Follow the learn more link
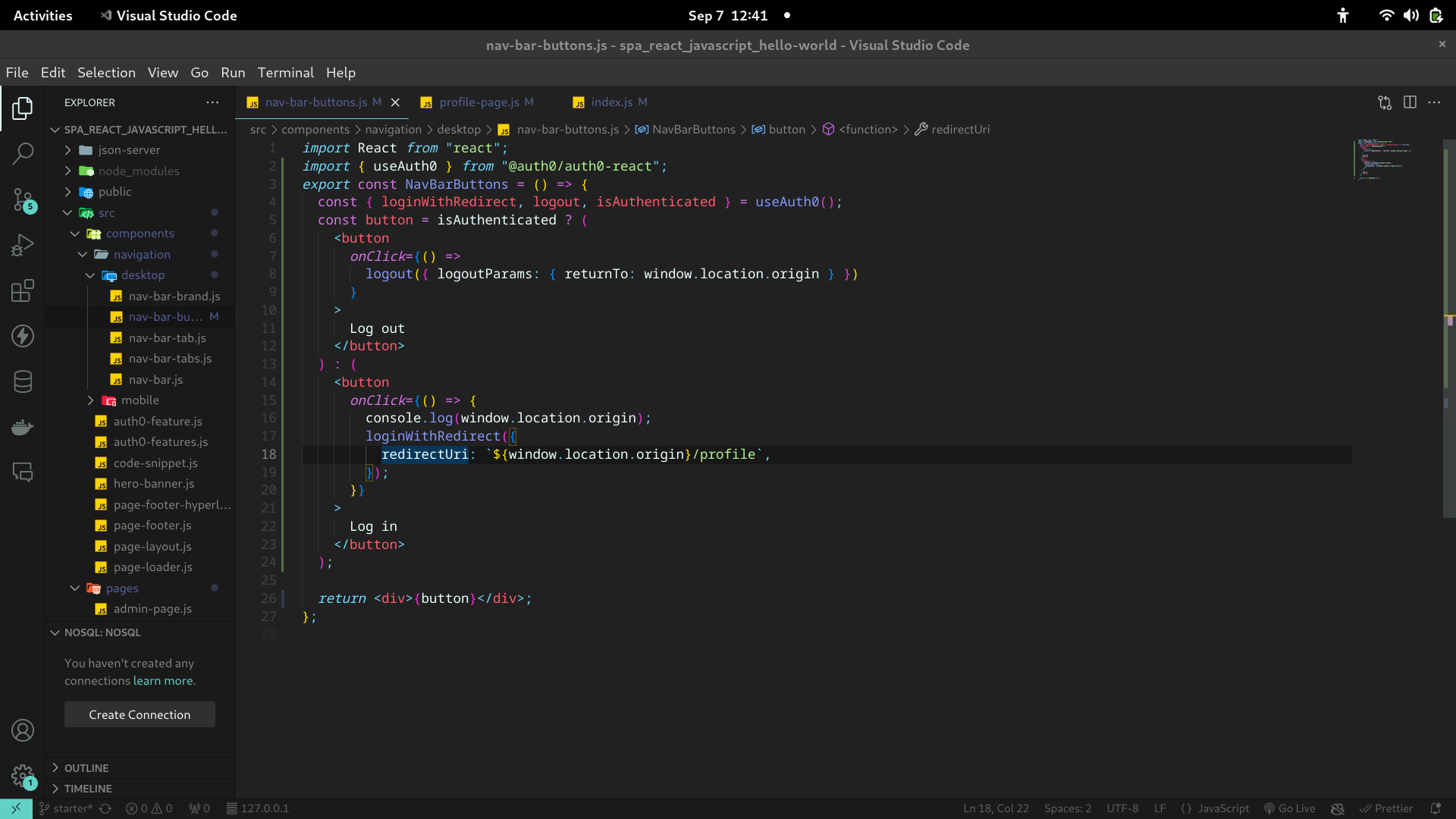The image size is (1456, 819). click(x=163, y=681)
